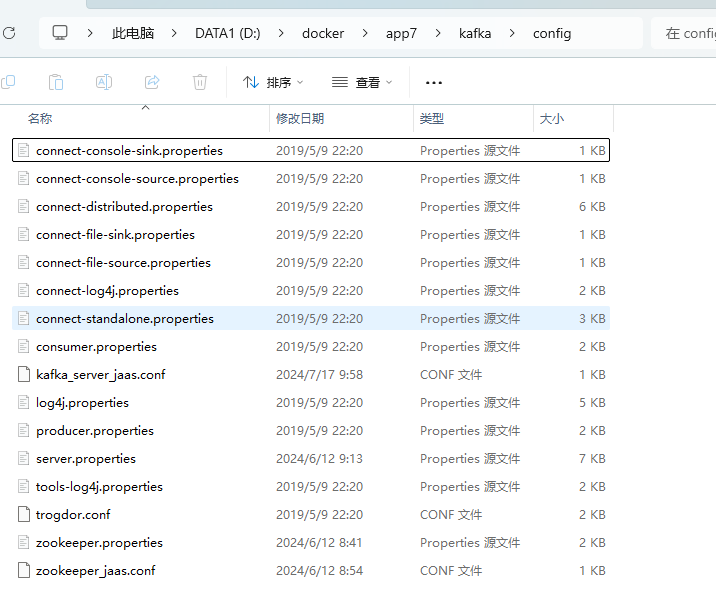The height and width of the screenshot is (599, 716).
Task: Select file name log4j.properties
Action: click(x=82, y=403)
